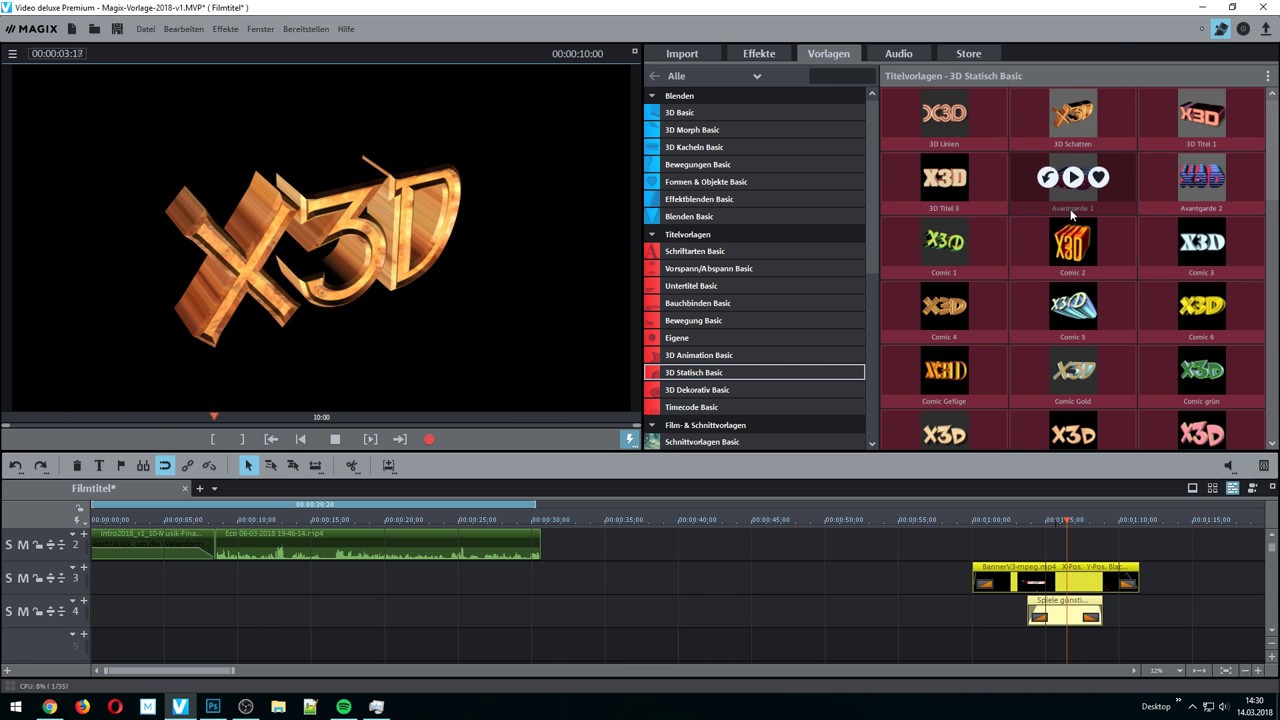The image size is (1280, 720).
Task: Click the Redo arrow in timeline toolbar
Action: pyautogui.click(x=41, y=466)
